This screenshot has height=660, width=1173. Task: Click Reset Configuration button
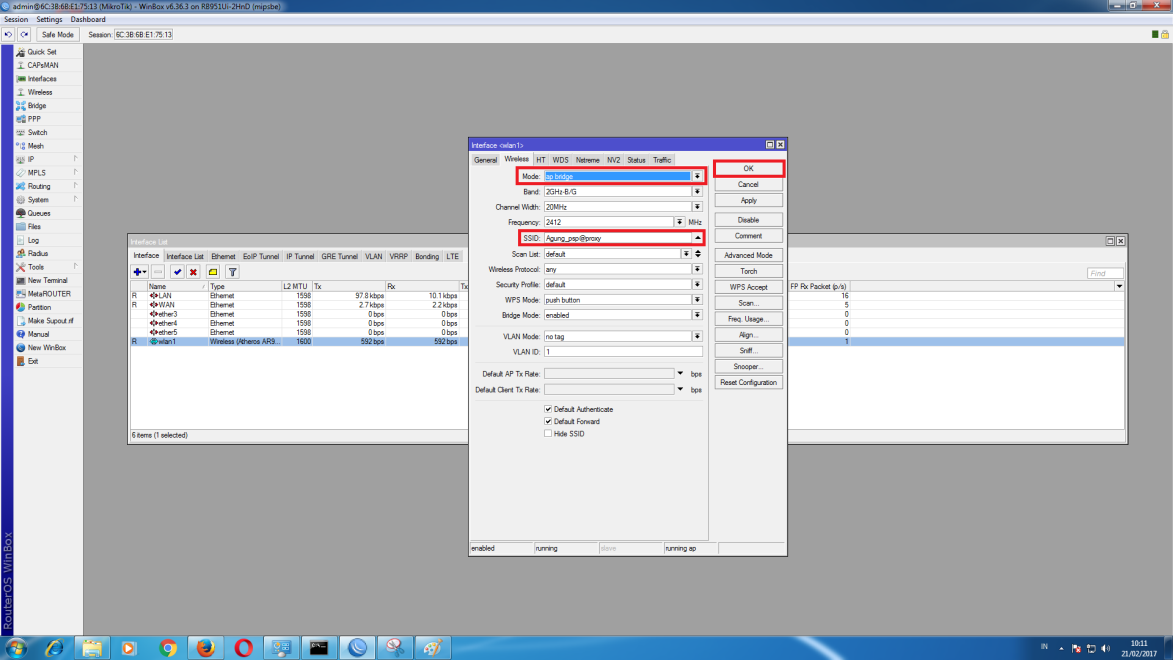coord(748,382)
